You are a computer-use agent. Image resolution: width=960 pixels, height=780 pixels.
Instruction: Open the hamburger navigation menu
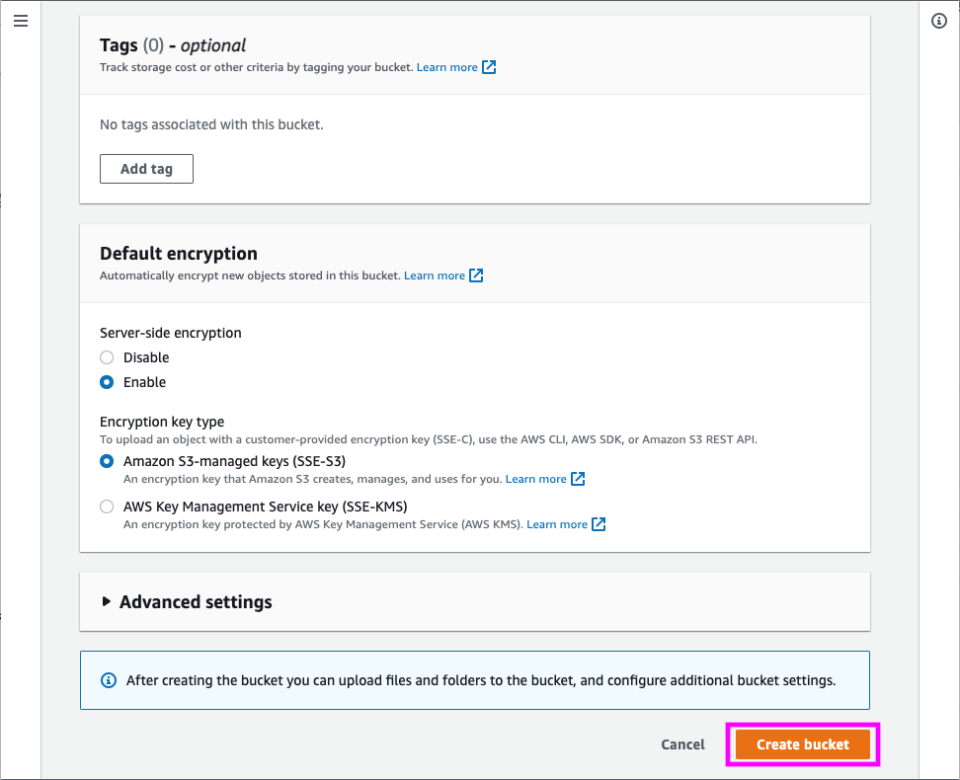coord(20,21)
